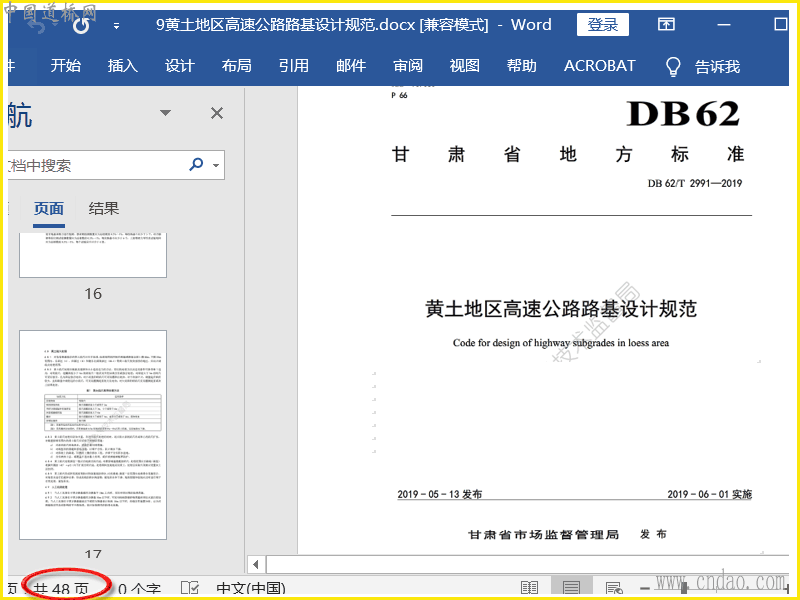Click the English subtitle Code for design
800x600 pixels.
pos(561,343)
